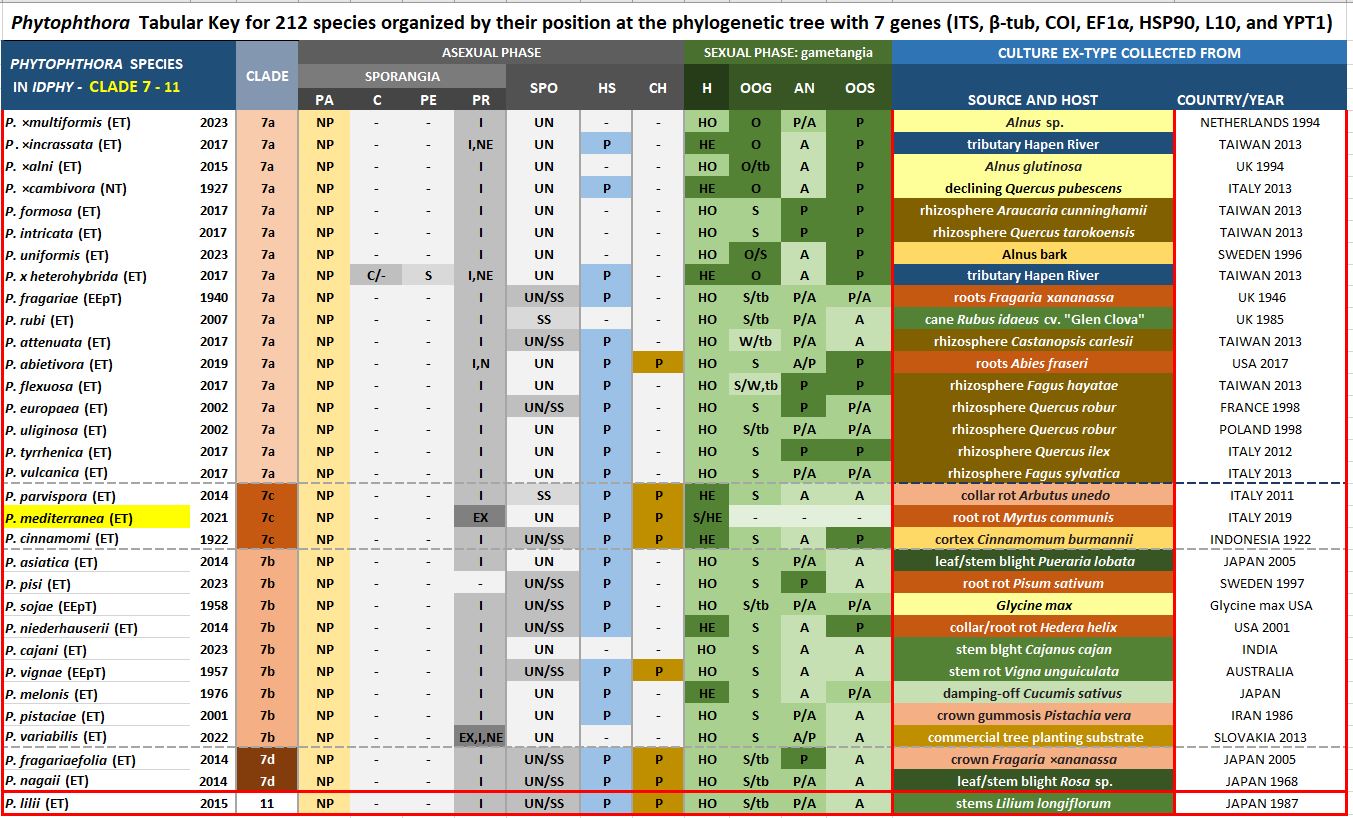
Task: Select the 'roots Abies fraseri' host cell
Action: coord(1032,364)
